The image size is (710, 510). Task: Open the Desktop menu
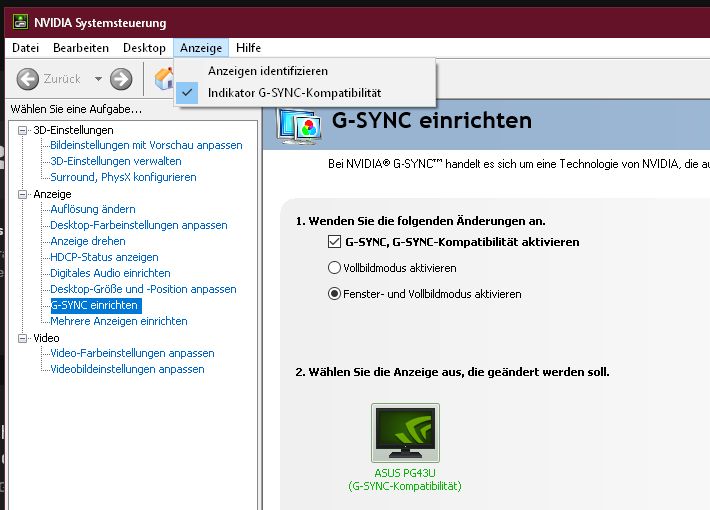point(144,48)
